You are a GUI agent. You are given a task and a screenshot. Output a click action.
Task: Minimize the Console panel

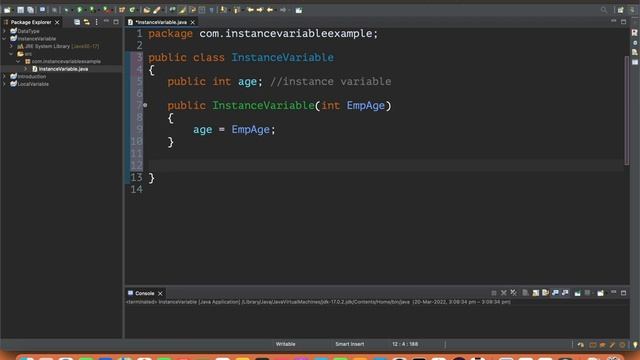(613, 293)
